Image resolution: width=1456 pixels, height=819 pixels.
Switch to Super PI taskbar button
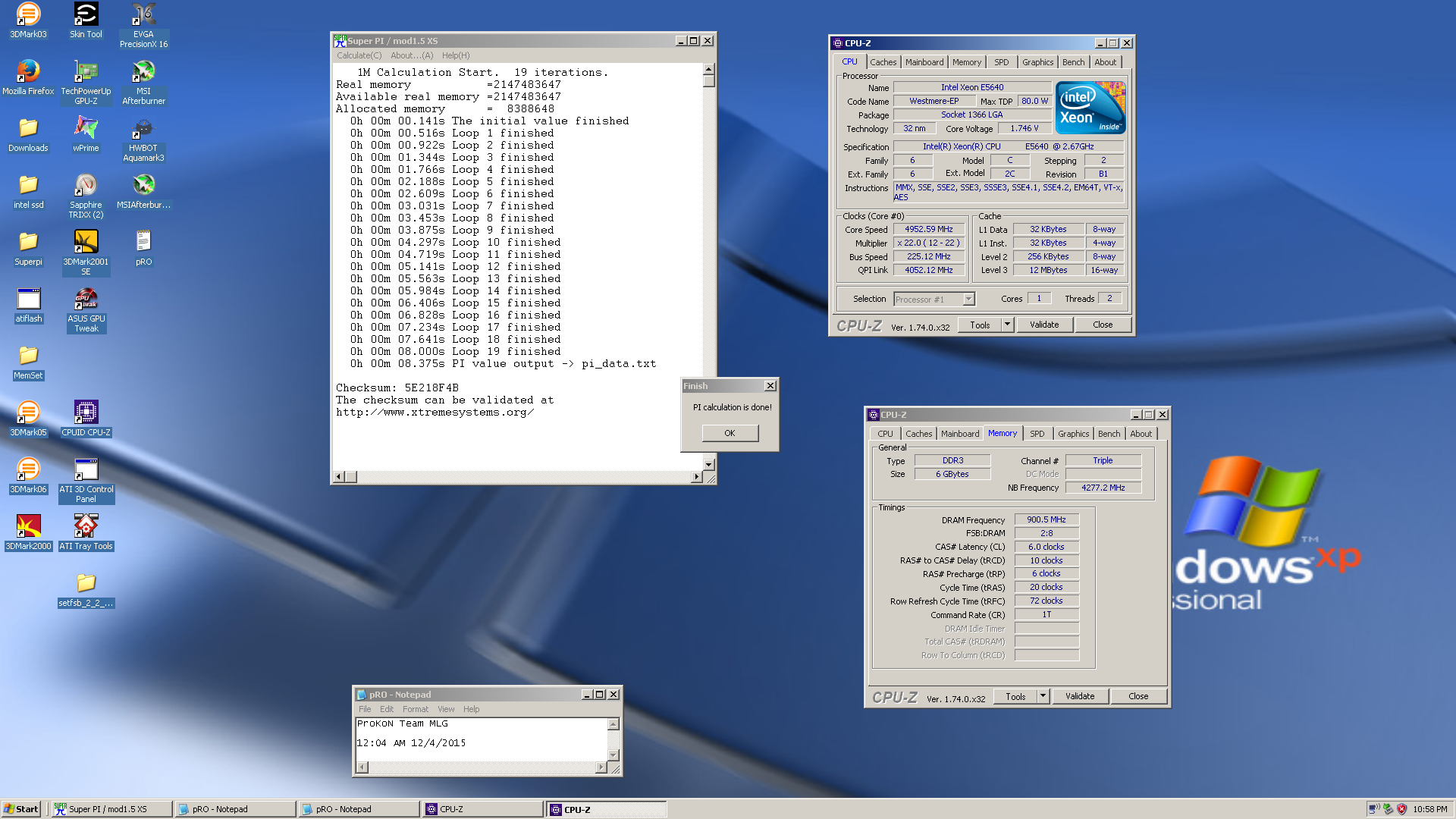(x=112, y=809)
